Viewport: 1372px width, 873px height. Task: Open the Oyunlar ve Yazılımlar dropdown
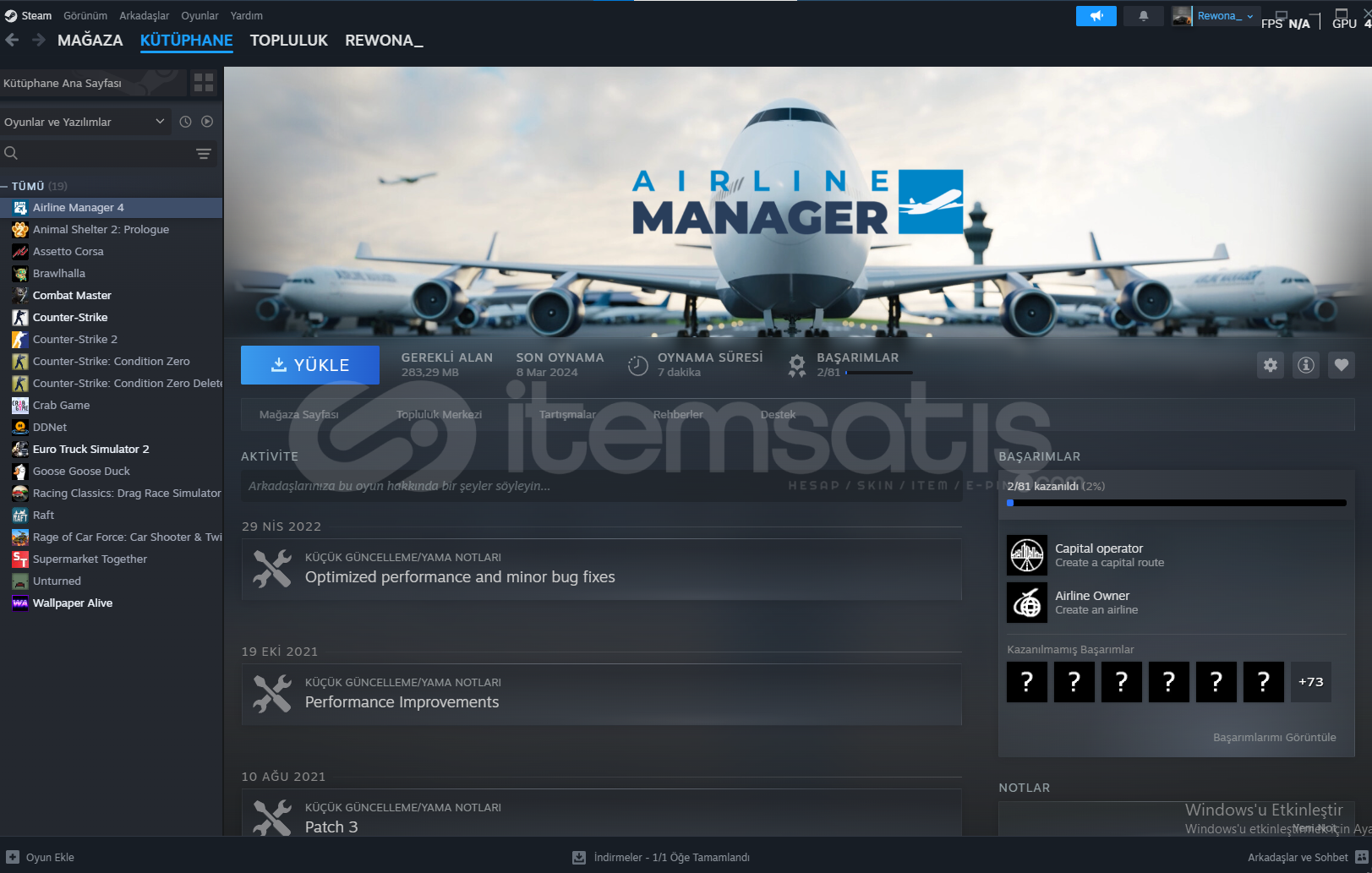85,122
